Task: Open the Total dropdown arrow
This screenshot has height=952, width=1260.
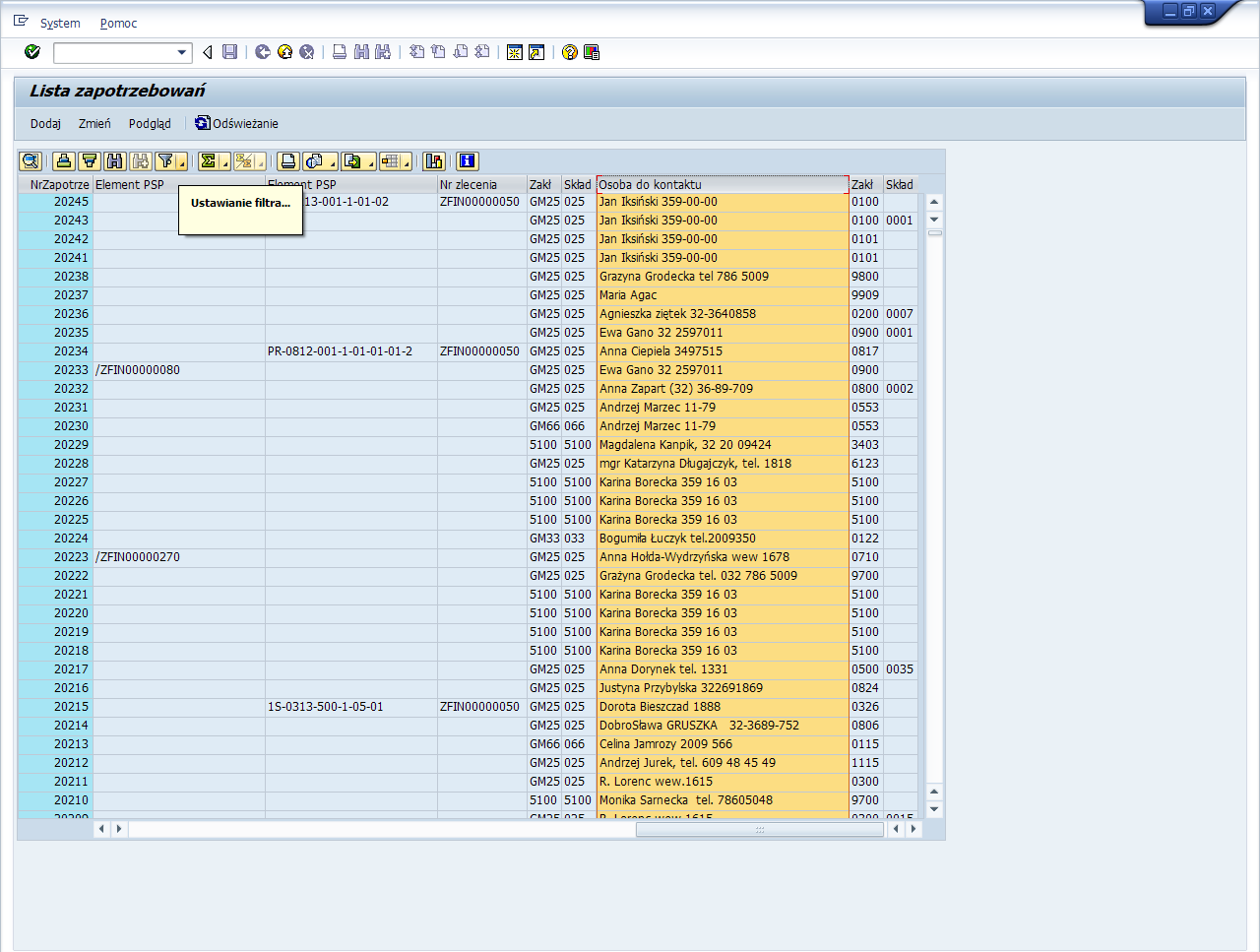Action: [x=224, y=161]
